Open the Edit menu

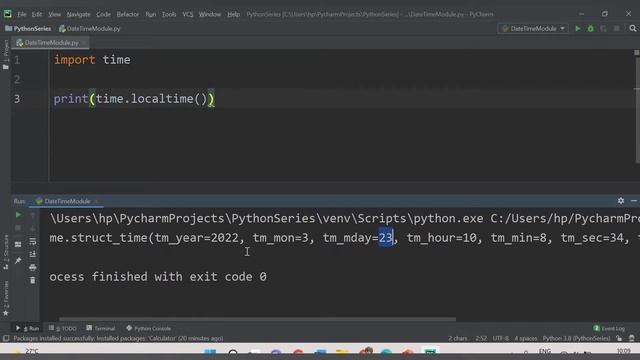click(37, 14)
